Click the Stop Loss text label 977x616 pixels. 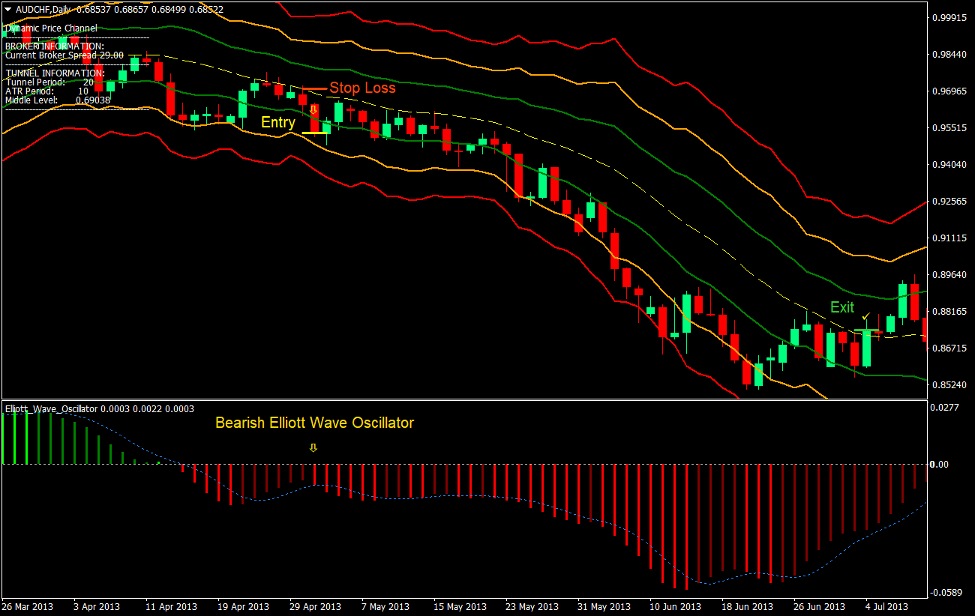click(363, 88)
